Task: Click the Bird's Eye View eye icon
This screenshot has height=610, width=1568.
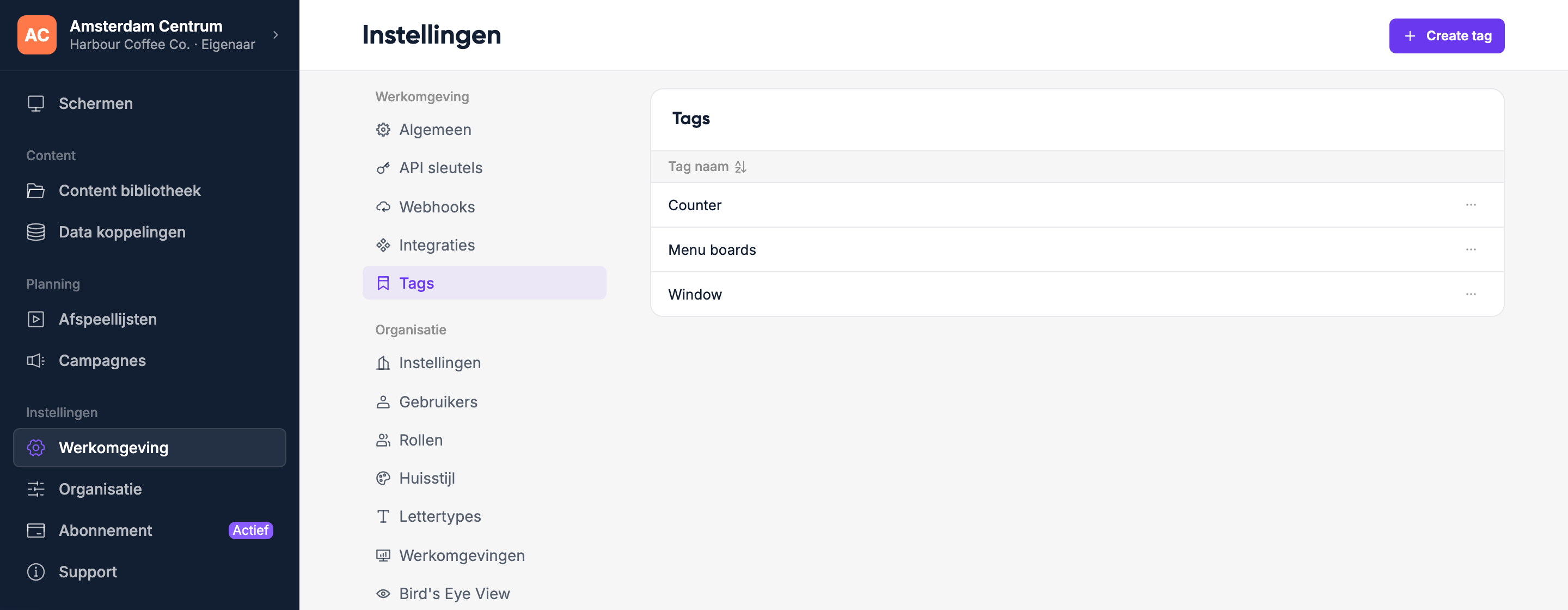Action: [383, 594]
